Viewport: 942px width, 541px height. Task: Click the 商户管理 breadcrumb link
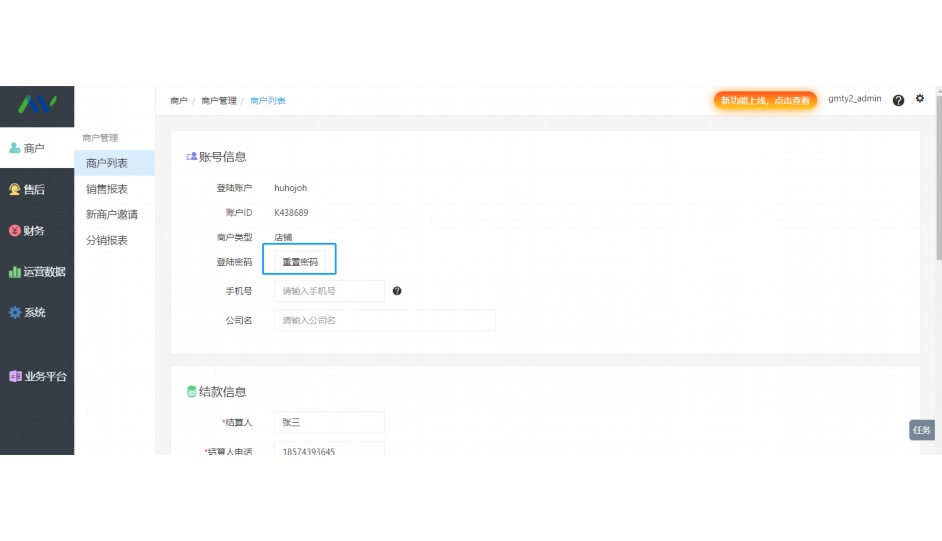point(219,100)
